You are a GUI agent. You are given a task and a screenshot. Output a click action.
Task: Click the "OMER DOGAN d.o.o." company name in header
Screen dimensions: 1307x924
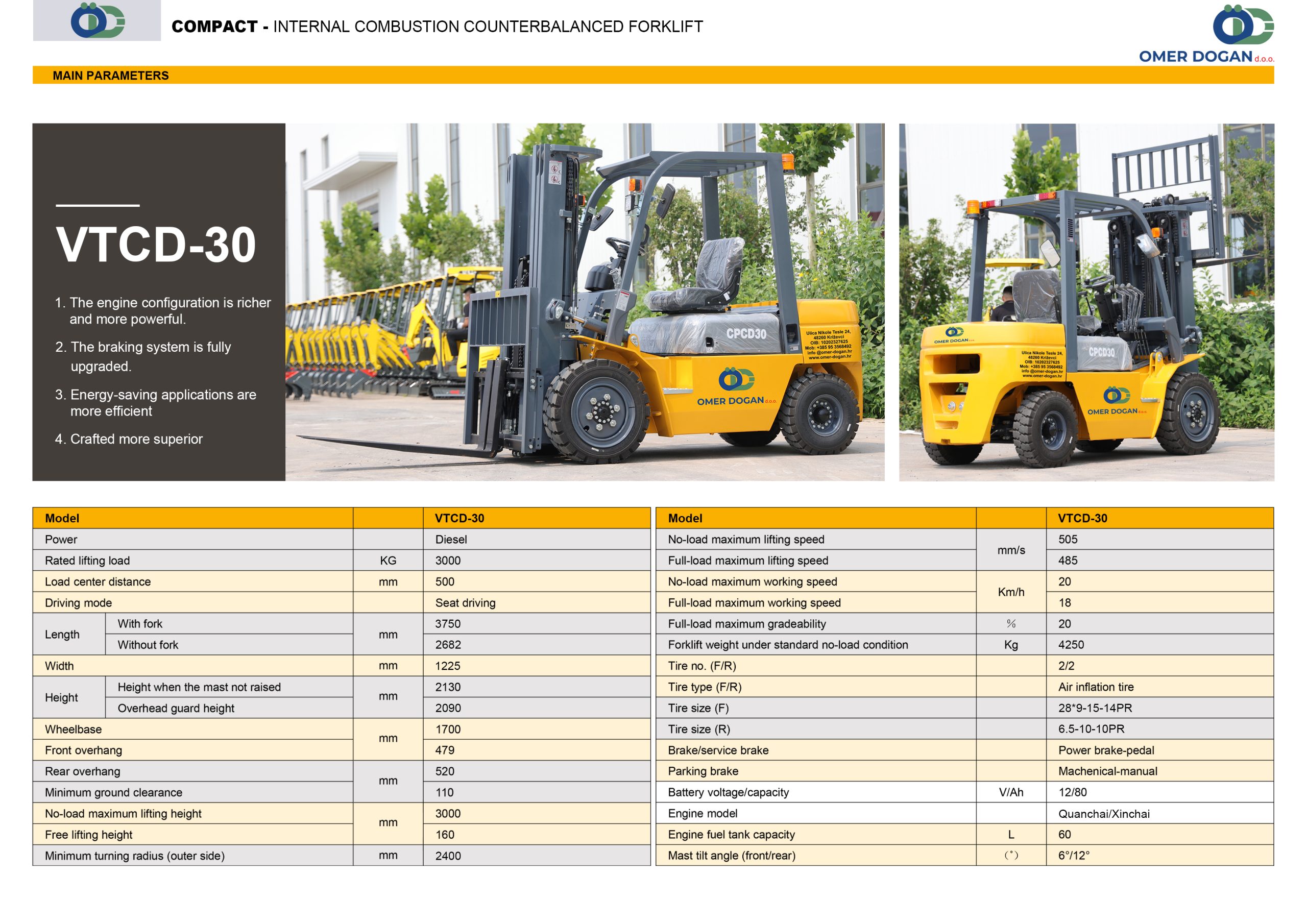[x=1206, y=56]
